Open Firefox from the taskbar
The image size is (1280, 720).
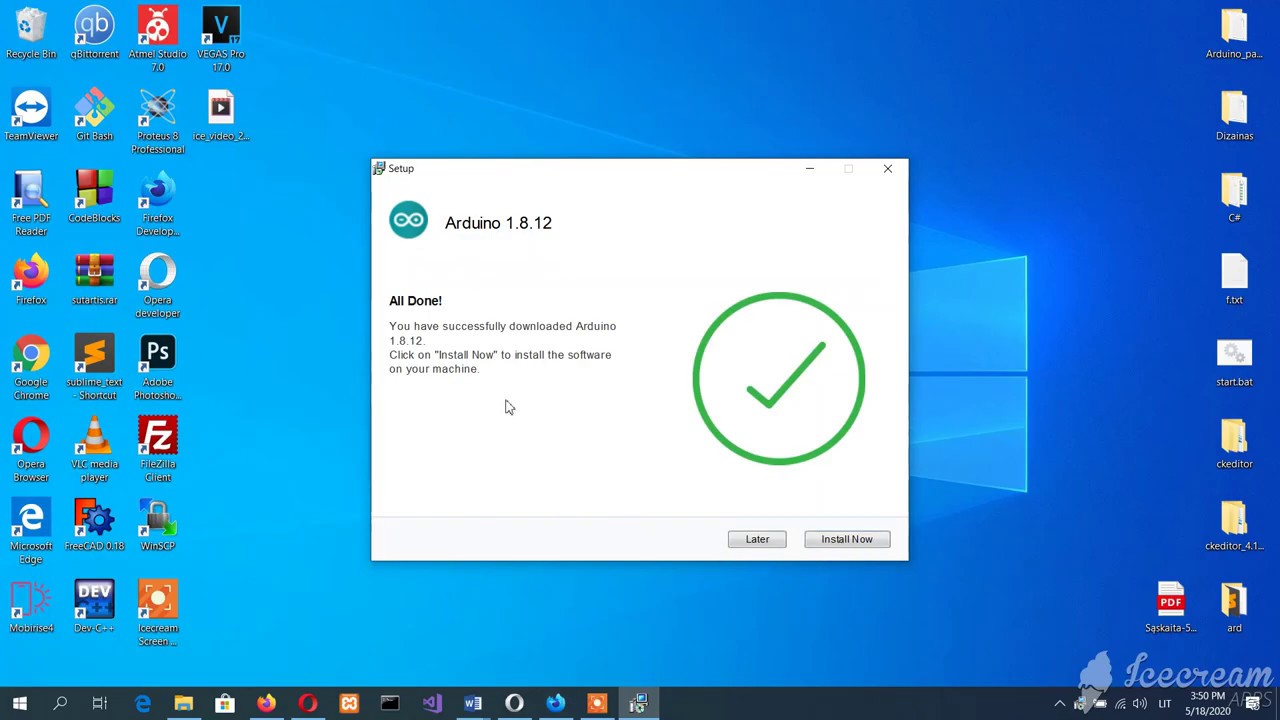pyautogui.click(x=266, y=704)
